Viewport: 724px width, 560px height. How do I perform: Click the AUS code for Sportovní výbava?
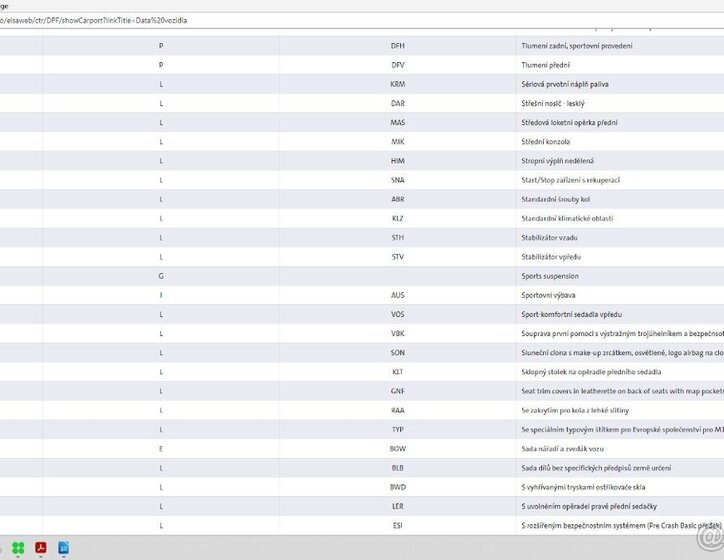[398, 295]
